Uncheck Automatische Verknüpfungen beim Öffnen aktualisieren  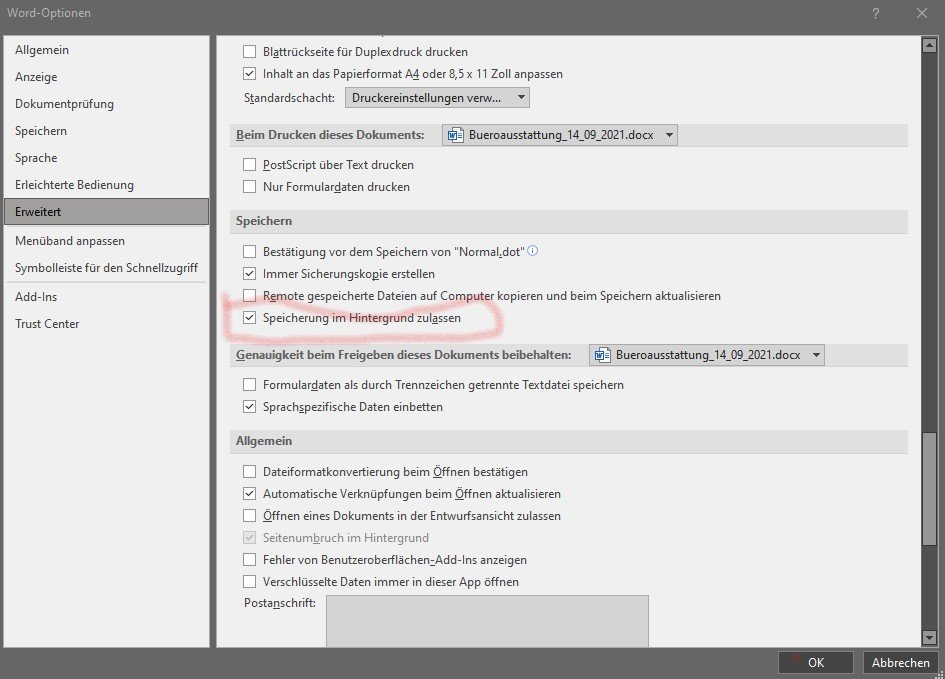[250, 493]
